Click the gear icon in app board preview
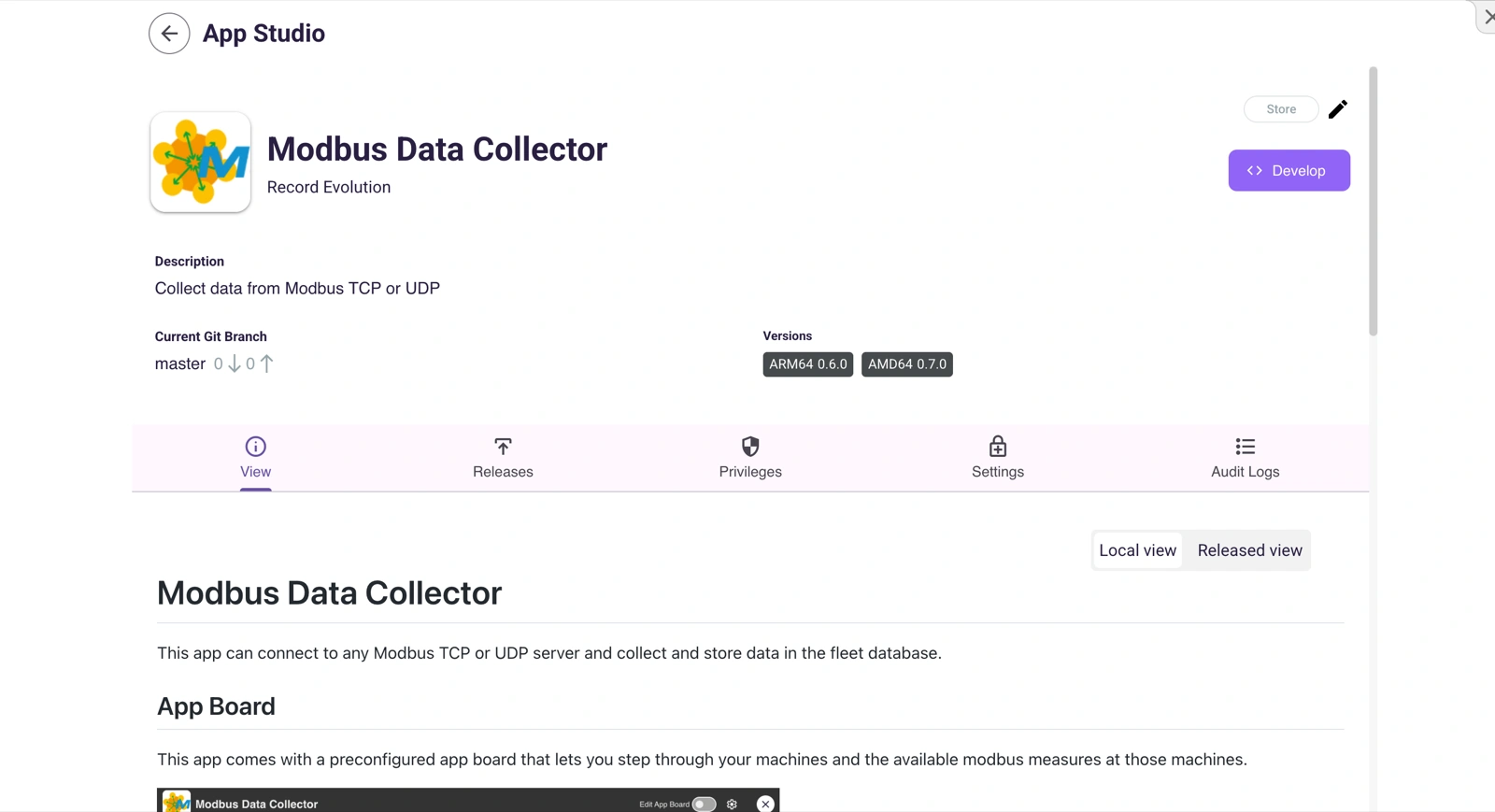 732,804
